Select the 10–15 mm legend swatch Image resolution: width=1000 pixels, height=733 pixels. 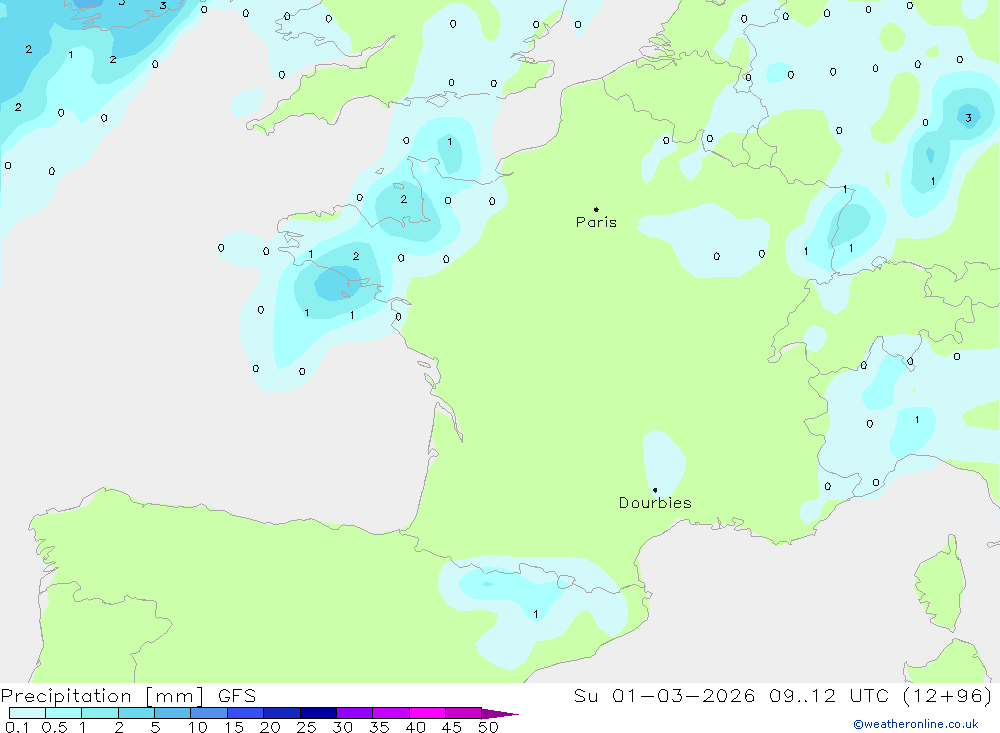click(209, 713)
